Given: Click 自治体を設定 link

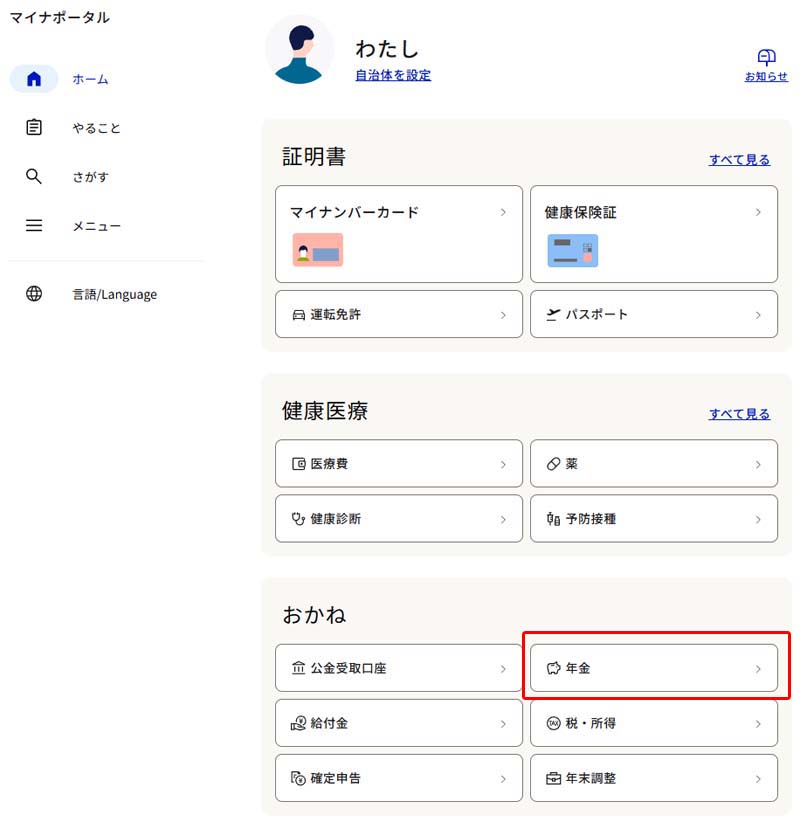Looking at the screenshot, I should point(393,75).
